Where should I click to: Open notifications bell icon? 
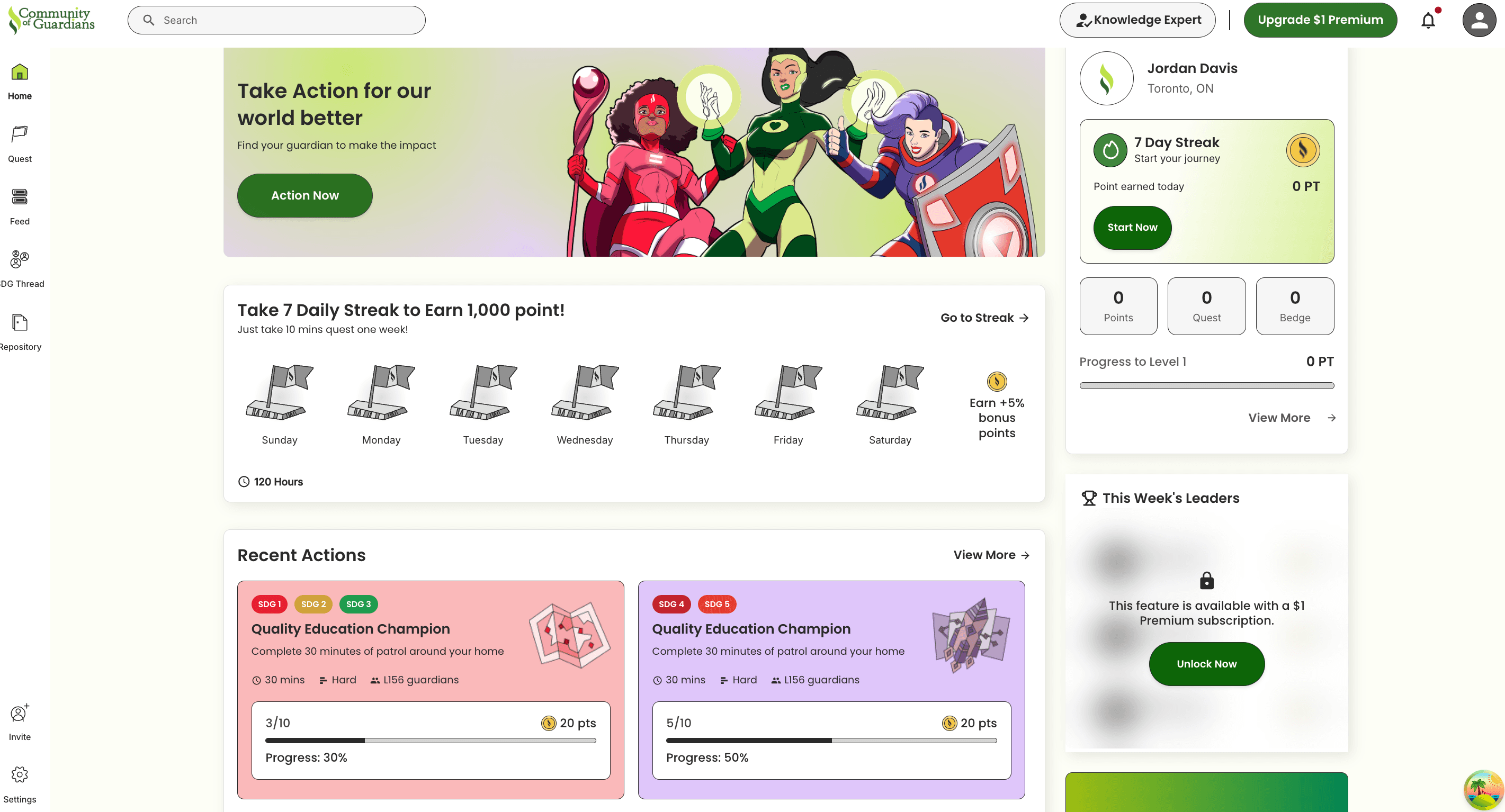[1427, 21]
